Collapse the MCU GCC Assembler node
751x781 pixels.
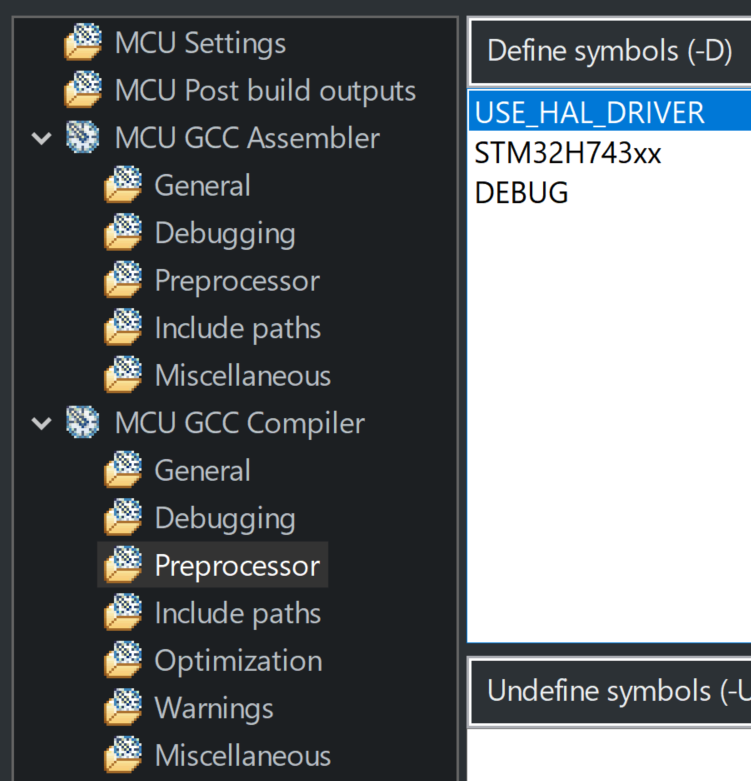coord(41,138)
